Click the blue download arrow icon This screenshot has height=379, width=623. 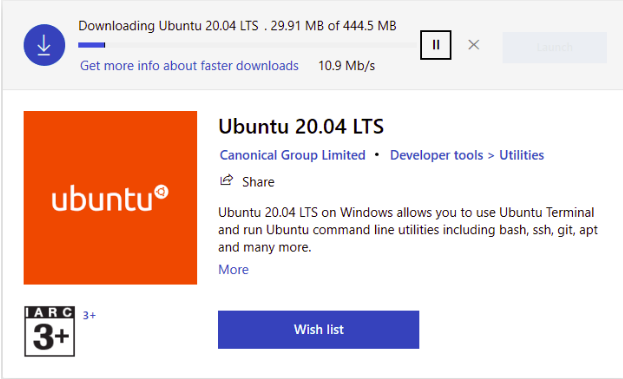(x=44, y=45)
